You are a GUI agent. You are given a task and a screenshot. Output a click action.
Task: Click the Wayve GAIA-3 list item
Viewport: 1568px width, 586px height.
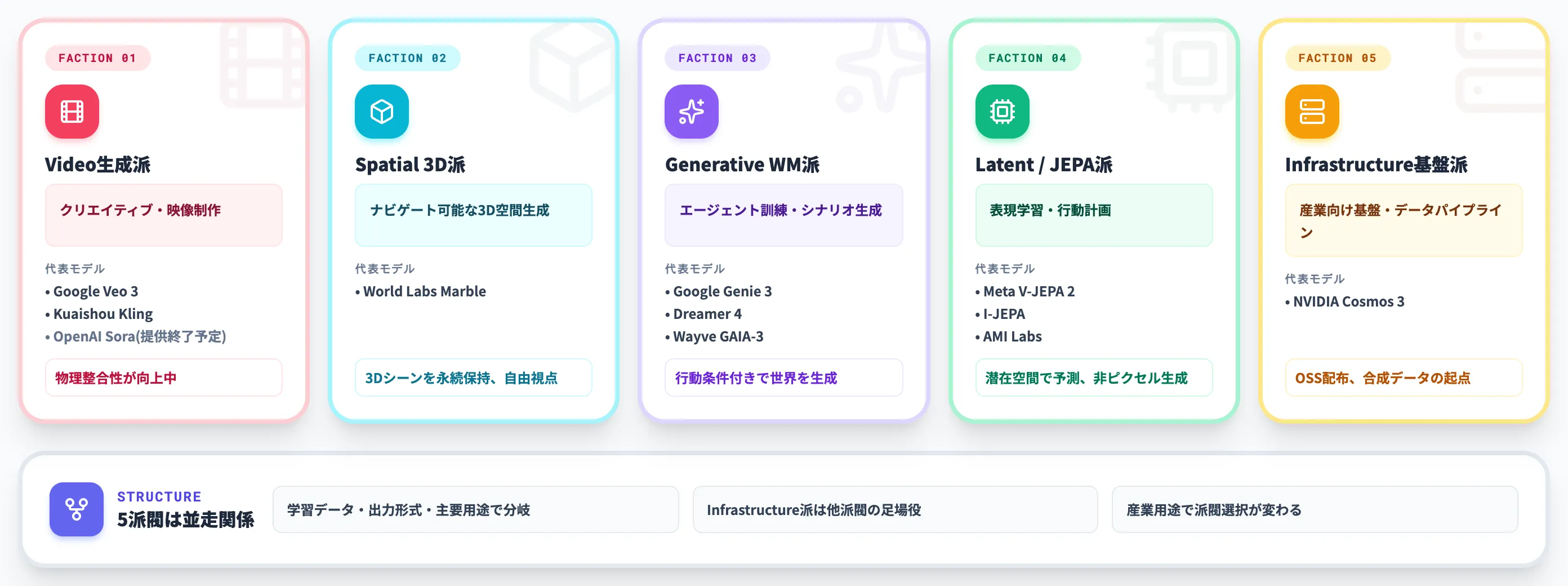tap(714, 336)
